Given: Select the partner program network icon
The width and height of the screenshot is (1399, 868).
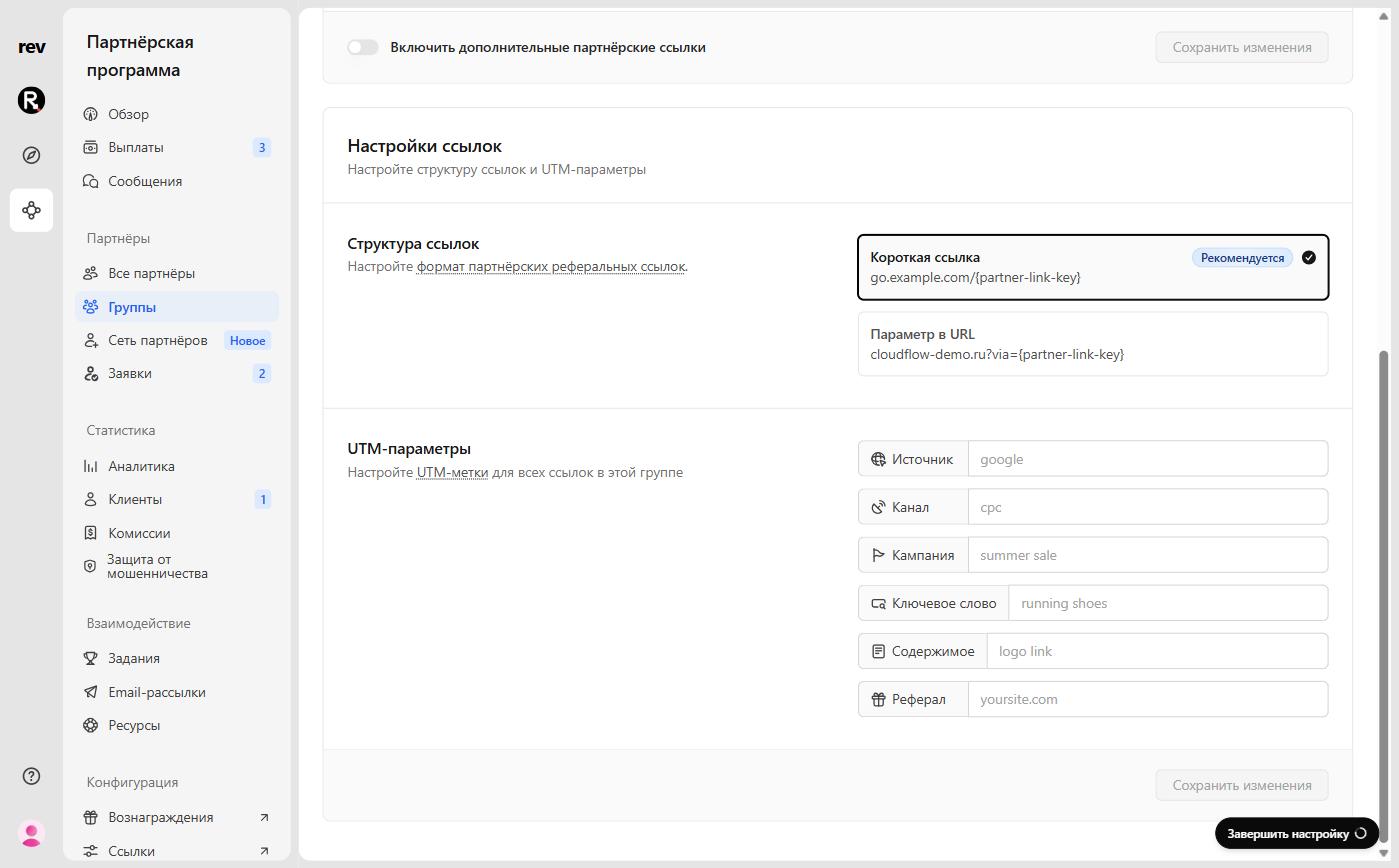Looking at the screenshot, I should click(x=31, y=210).
